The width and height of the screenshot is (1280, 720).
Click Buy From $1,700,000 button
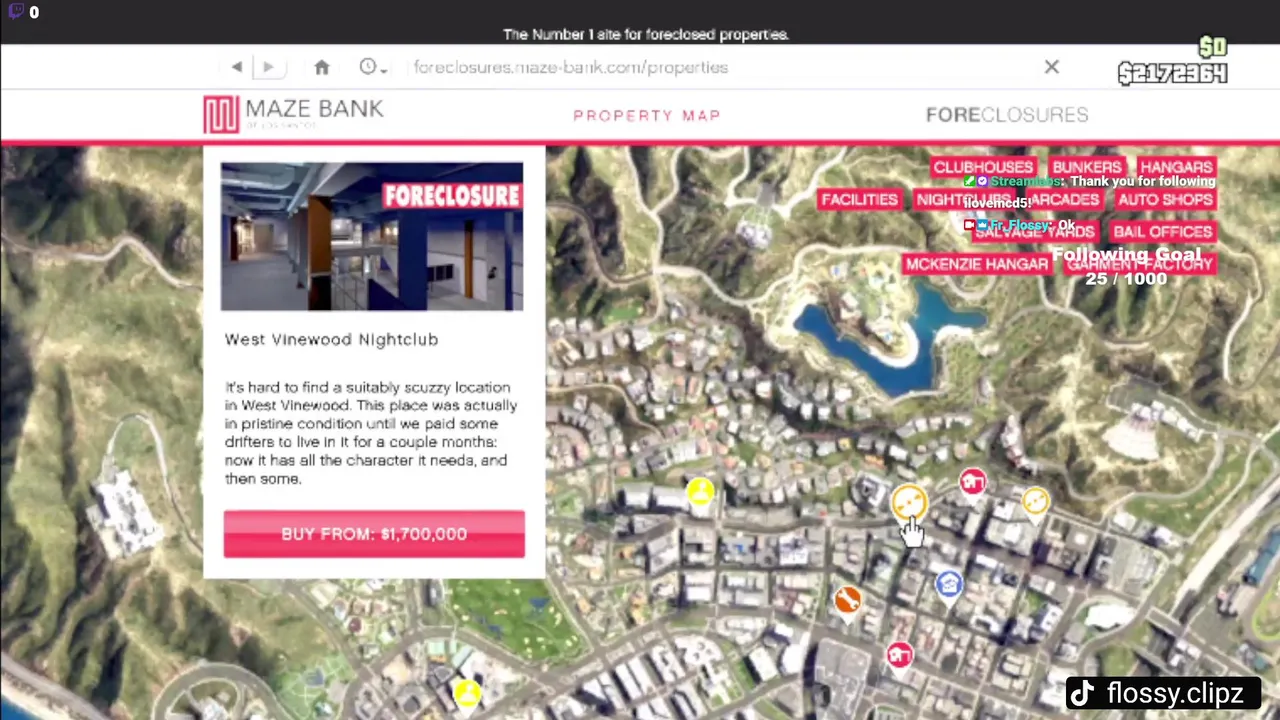374,534
